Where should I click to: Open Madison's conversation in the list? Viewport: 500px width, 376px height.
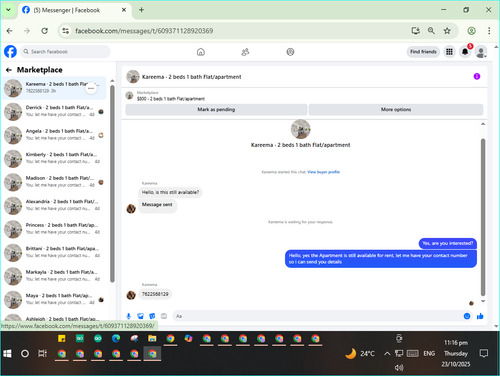click(x=54, y=182)
